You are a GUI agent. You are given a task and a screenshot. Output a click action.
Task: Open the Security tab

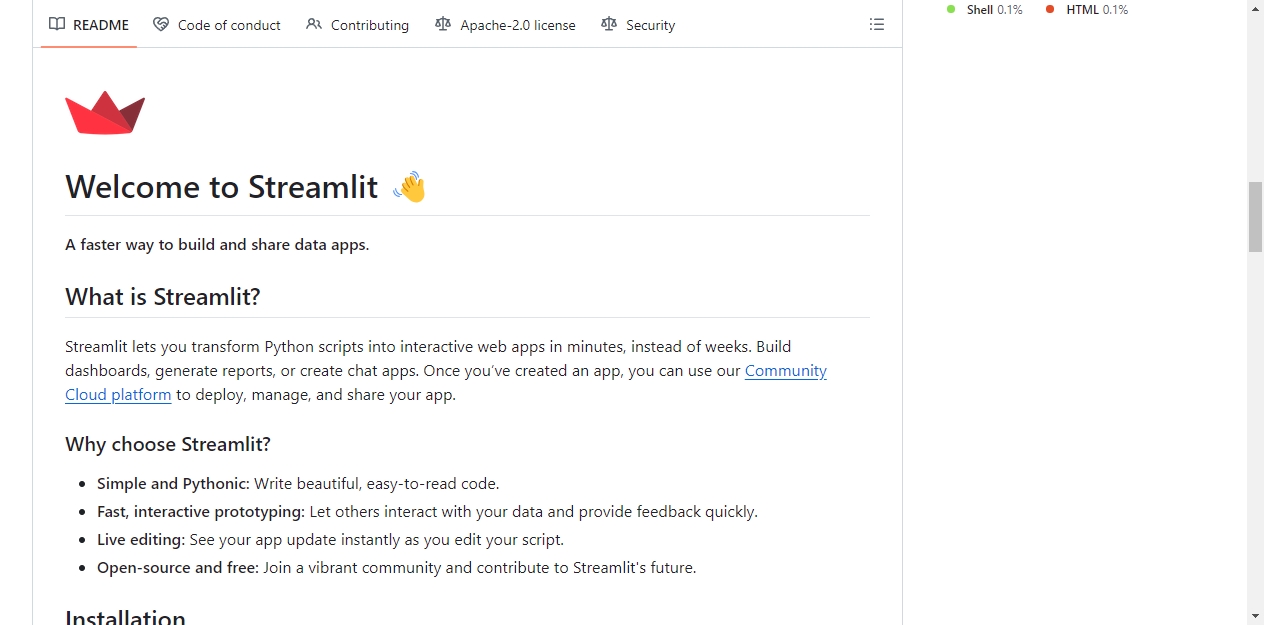(x=638, y=25)
